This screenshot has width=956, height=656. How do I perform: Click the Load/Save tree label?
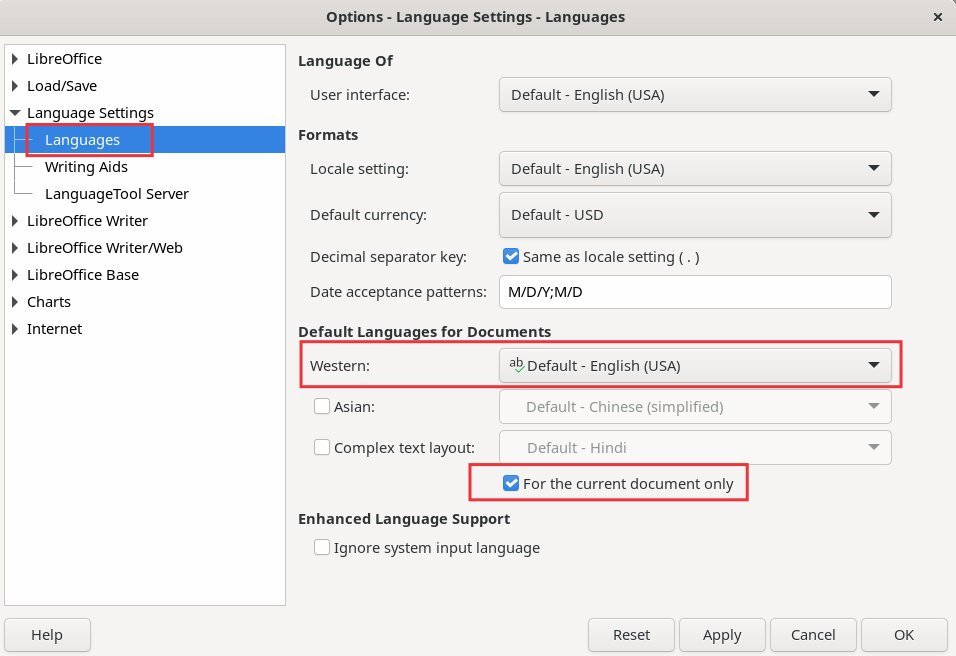click(62, 86)
